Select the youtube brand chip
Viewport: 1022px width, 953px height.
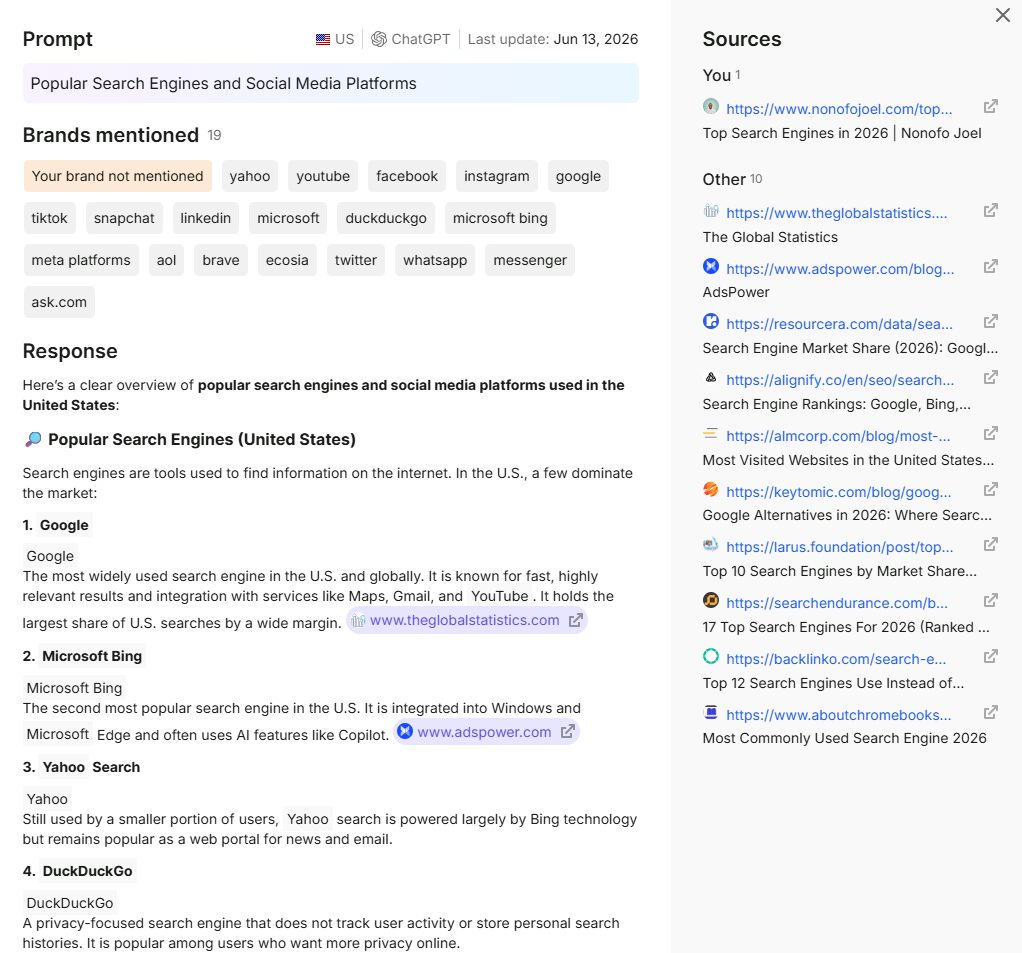[323, 176]
